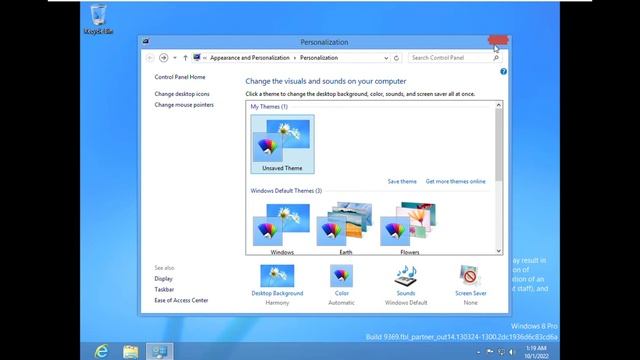Click the breadcrumb separator arrow after Appearance and Personalization
640x360 pixels.
(x=295, y=58)
